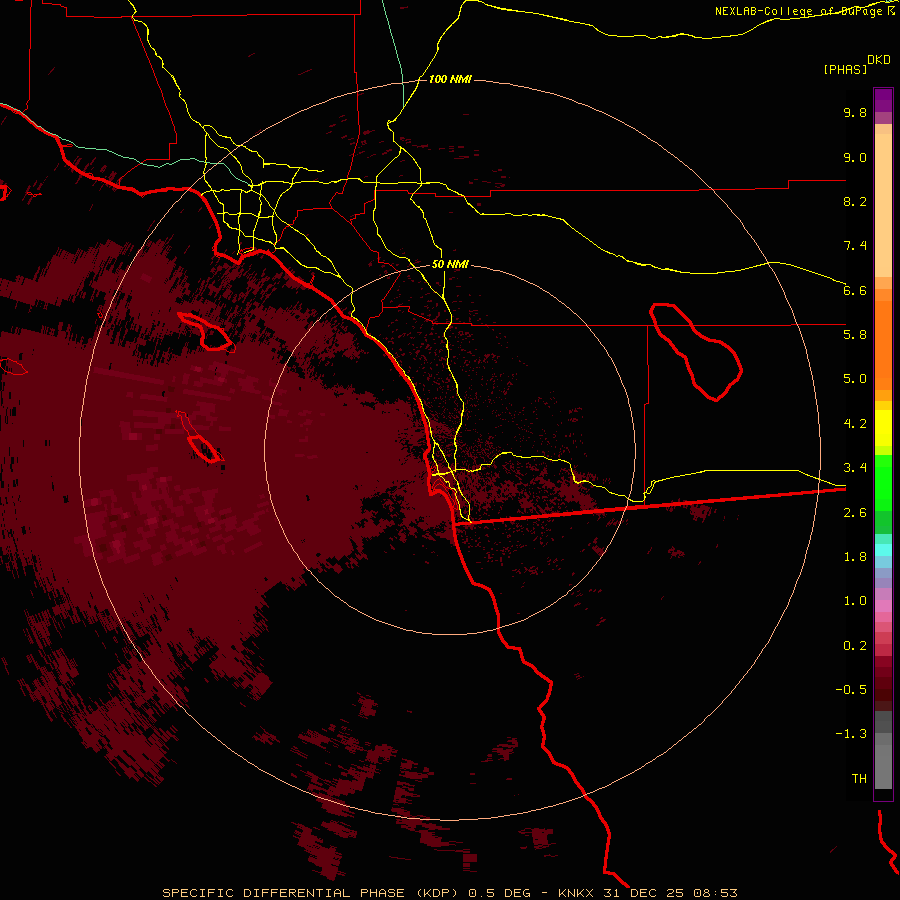Select the 8.2 scale label
Screen dimensions: 900x900
pyautogui.click(x=855, y=201)
